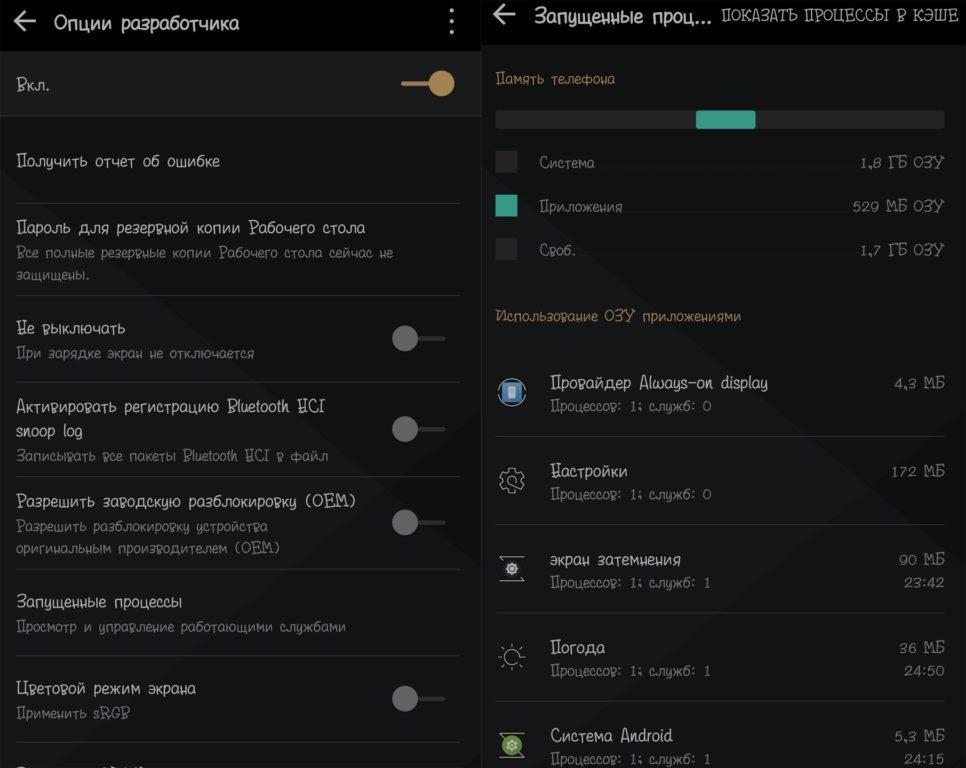Tap the grey Своб. legend swatch
The image size is (966, 768).
point(506,249)
